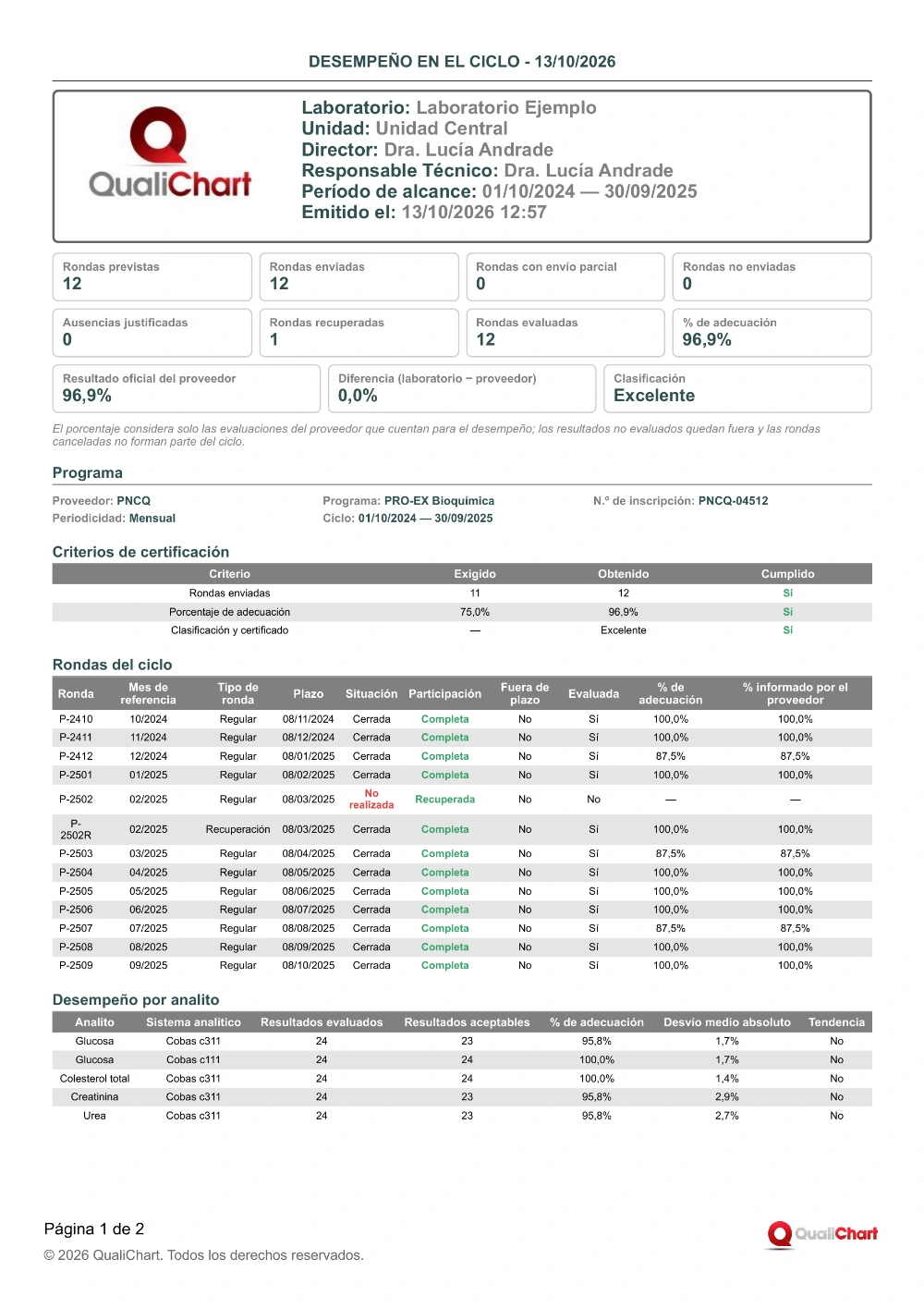The height and width of the screenshot is (1308, 924).
Task: Click the Rondas recuperadas card
Action: coord(359,333)
